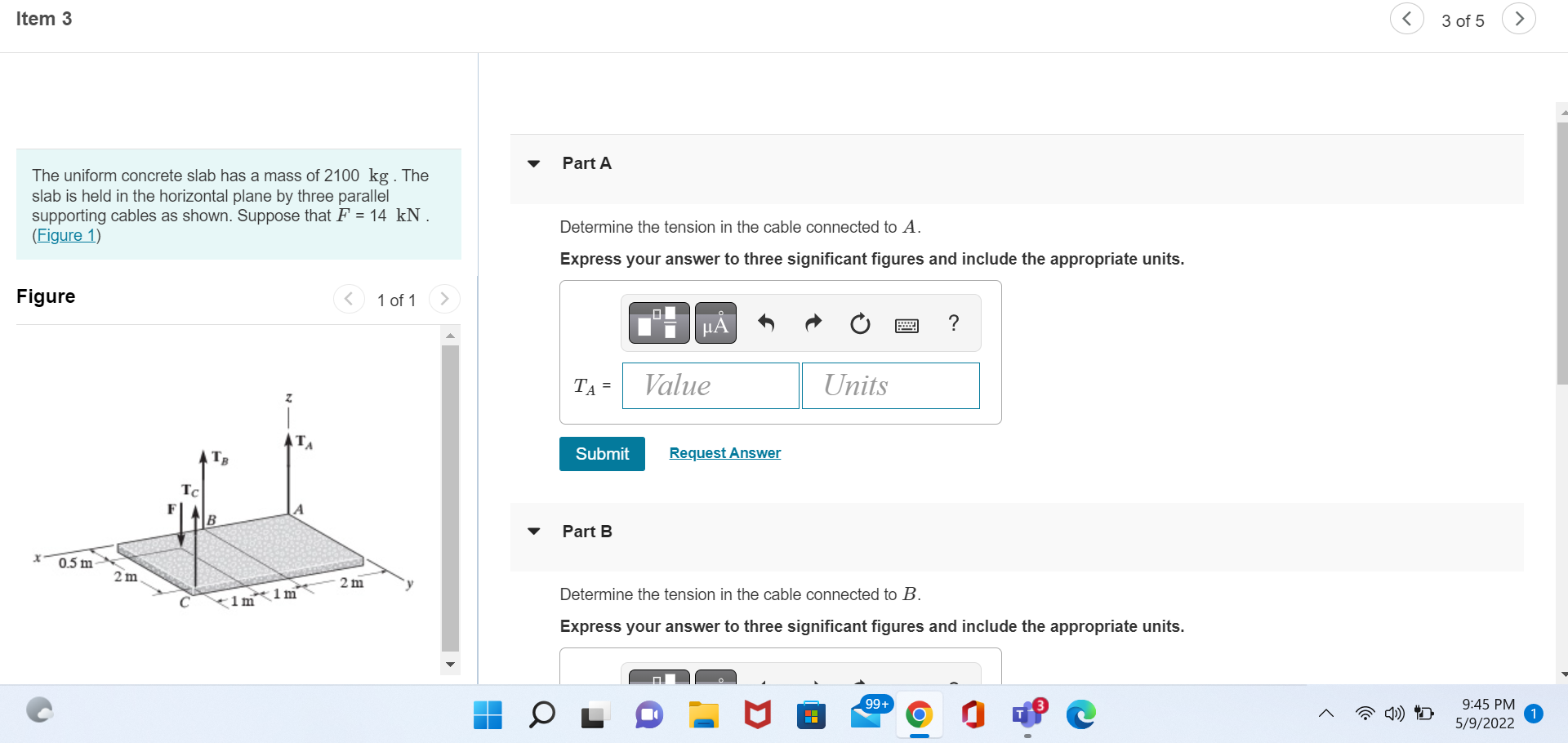The image size is (1568, 743).
Task: Open keyboard shortcuts icon in Part A
Action: point(906,325)
